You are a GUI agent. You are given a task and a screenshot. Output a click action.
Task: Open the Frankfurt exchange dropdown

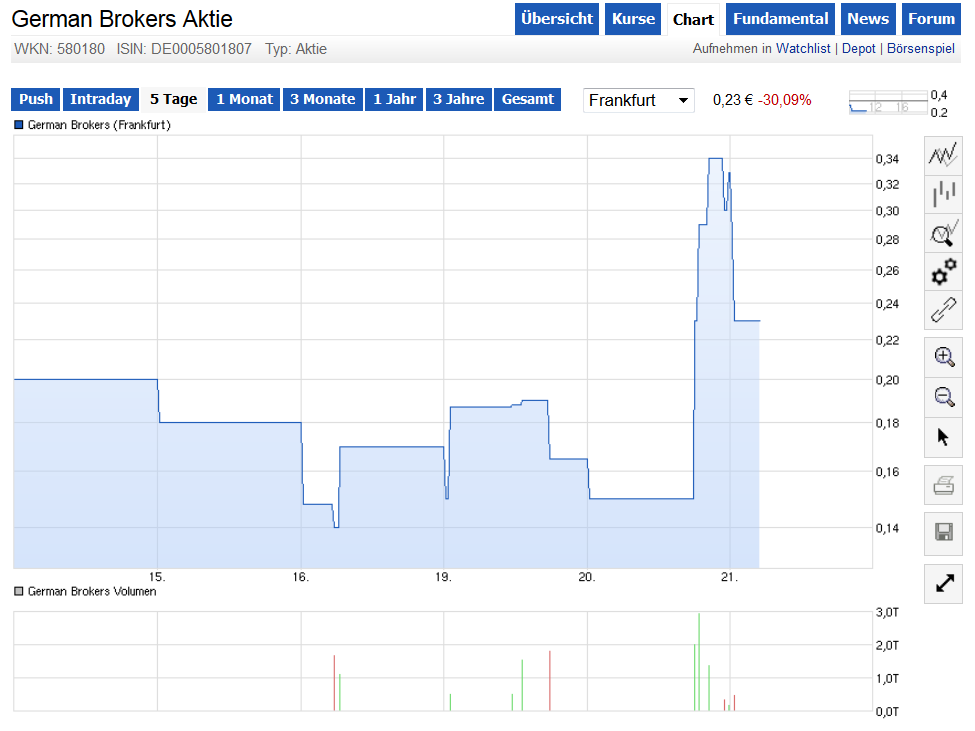(639, 100)
